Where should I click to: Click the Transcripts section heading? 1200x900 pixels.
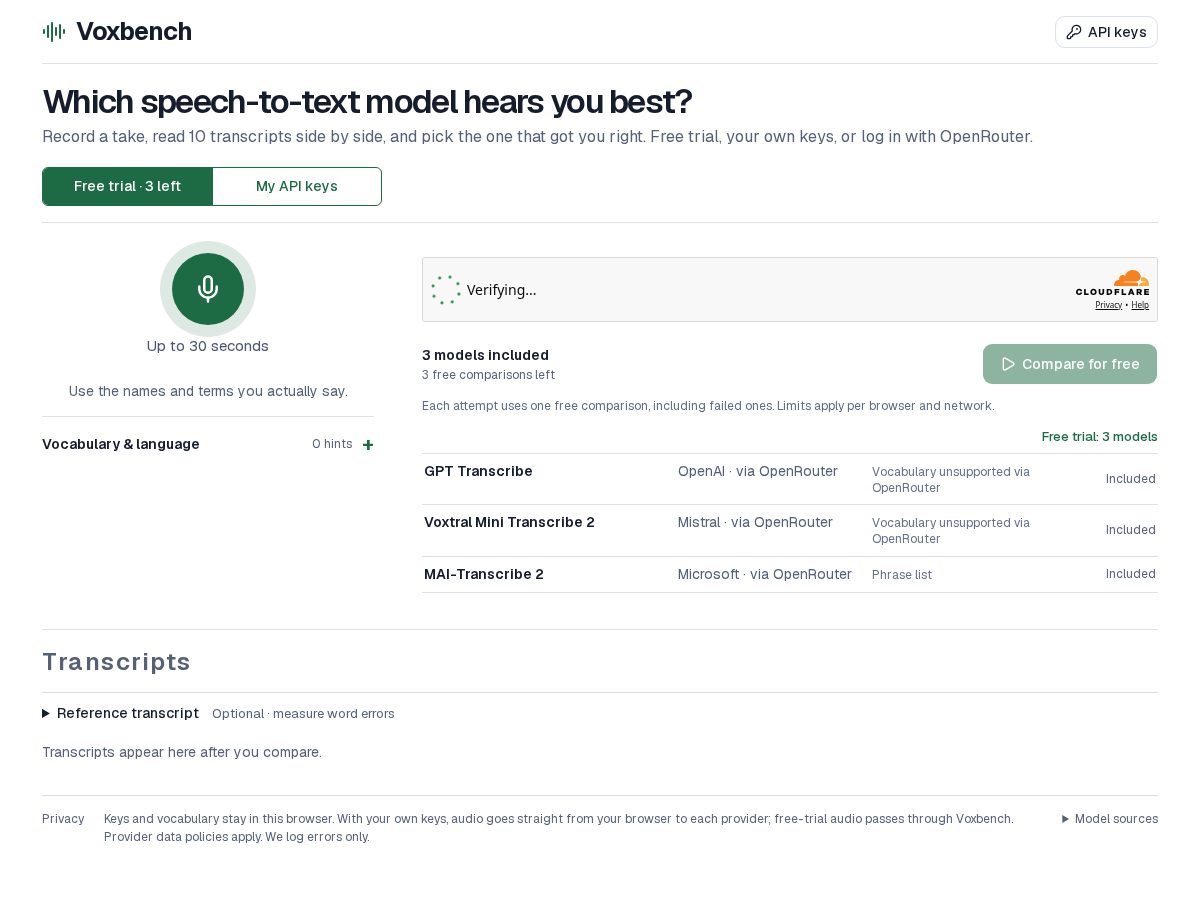(116, 662)
